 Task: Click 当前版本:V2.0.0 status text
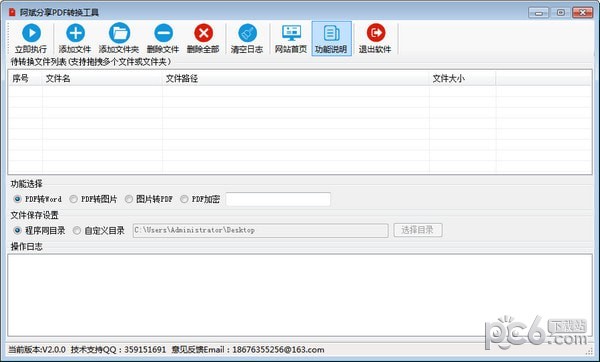coord(37,349)
